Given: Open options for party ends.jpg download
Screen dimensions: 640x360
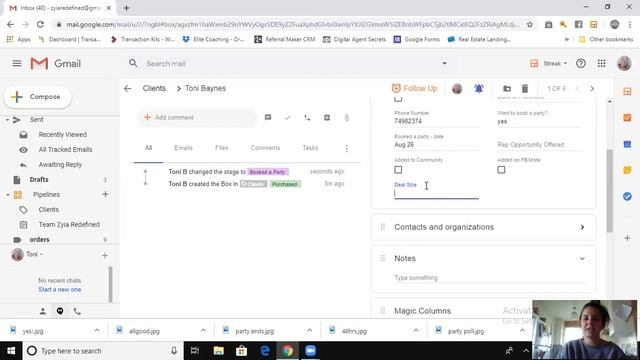Looking at the screenshot, I should pyautogui.click(x=309, y=330).
